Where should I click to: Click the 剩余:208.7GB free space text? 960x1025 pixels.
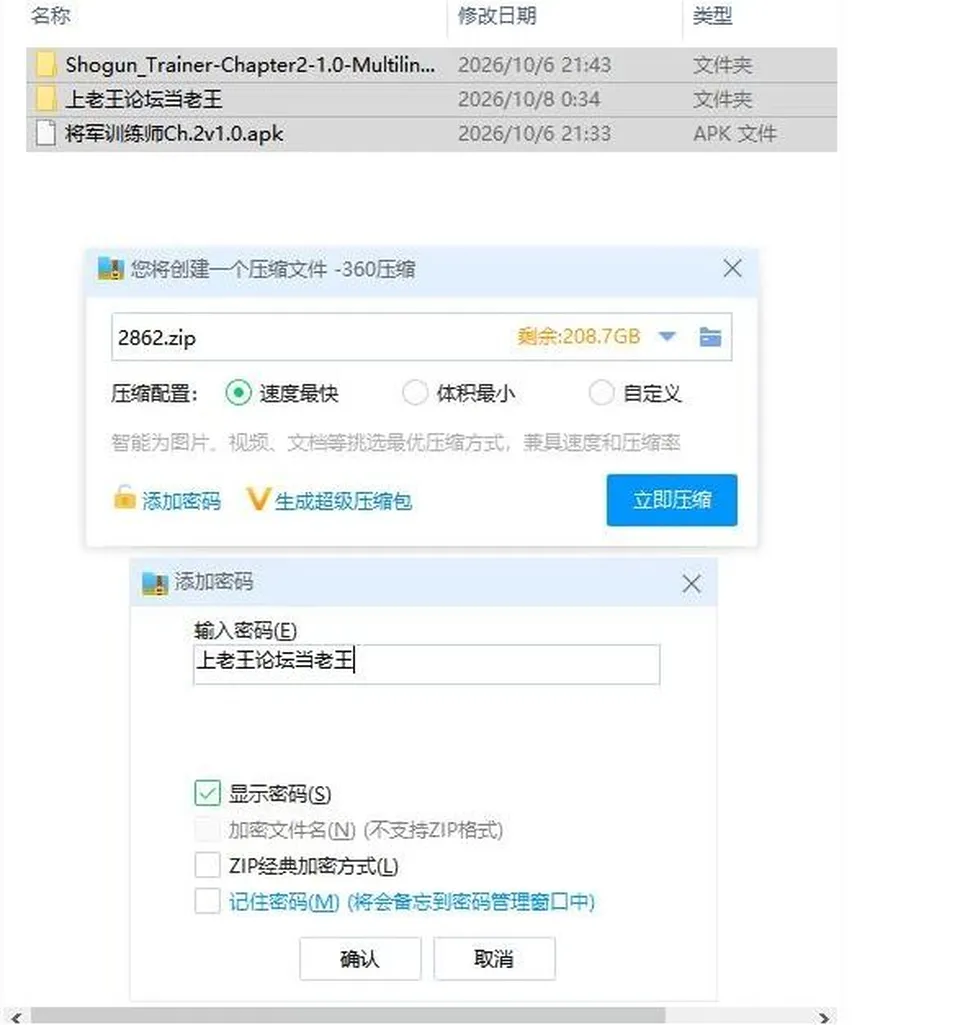[x=578, y=337]
